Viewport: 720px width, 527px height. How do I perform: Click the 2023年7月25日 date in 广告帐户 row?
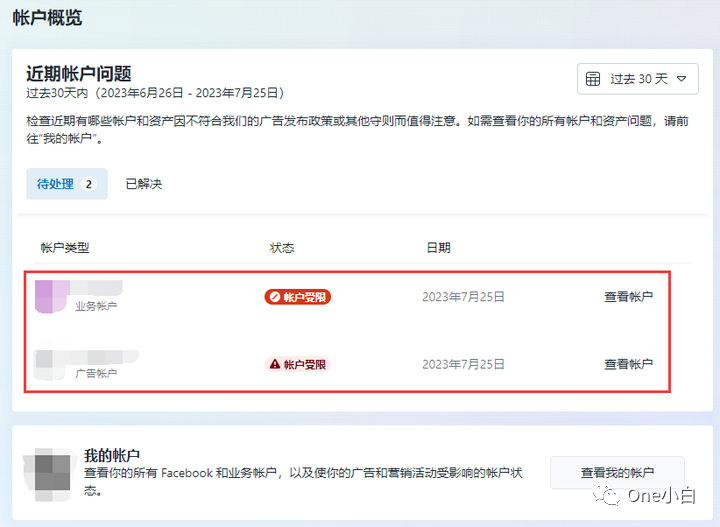click(x=463, y=364)
